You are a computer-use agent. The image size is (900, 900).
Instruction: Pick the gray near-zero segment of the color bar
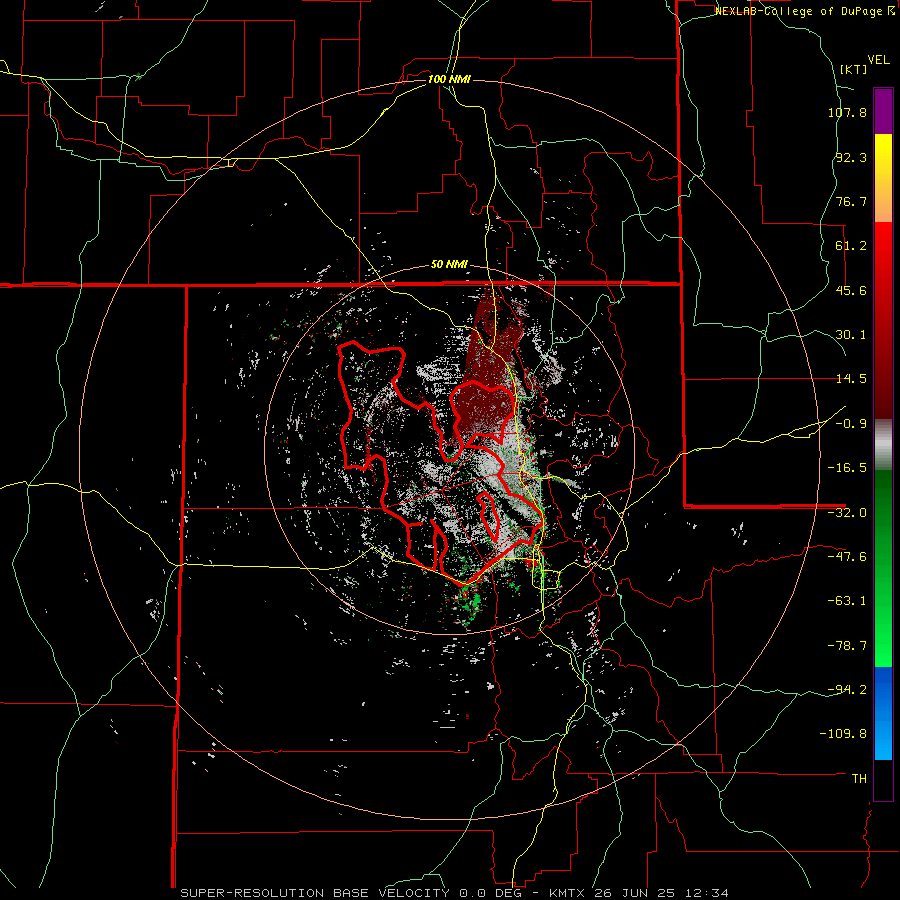click(883, 445)
